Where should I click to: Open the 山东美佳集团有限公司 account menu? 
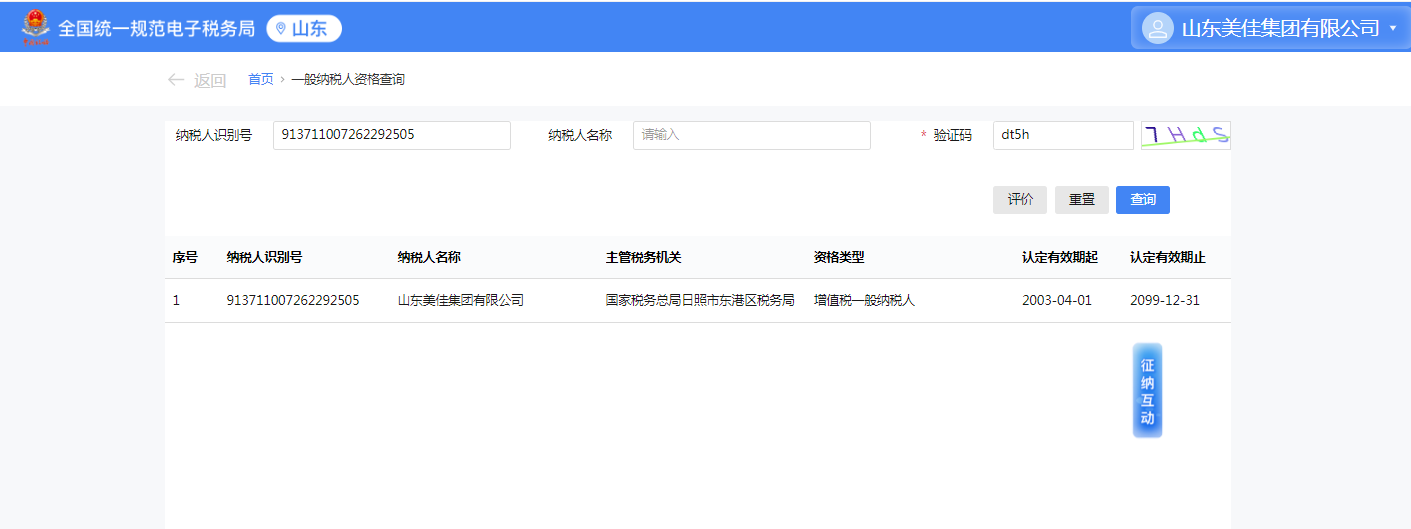click(x=1280, y=28)
